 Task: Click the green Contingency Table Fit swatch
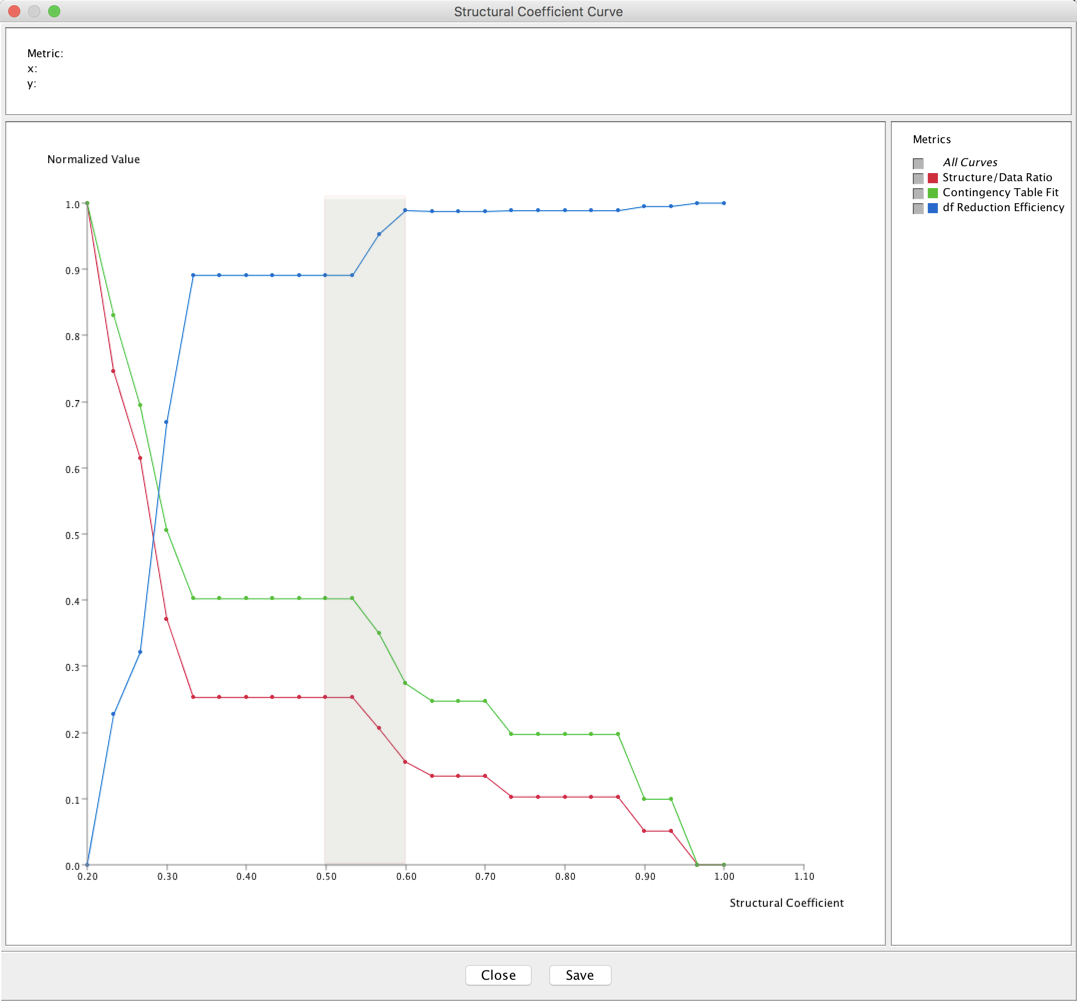[x=933, y=193]
